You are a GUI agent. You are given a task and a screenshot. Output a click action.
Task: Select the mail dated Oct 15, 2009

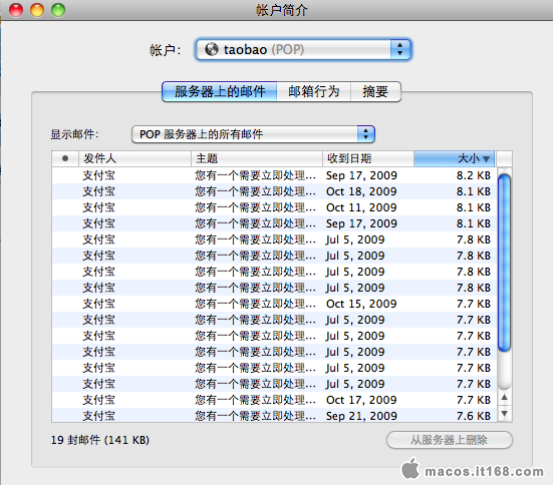tap(274, 304)
